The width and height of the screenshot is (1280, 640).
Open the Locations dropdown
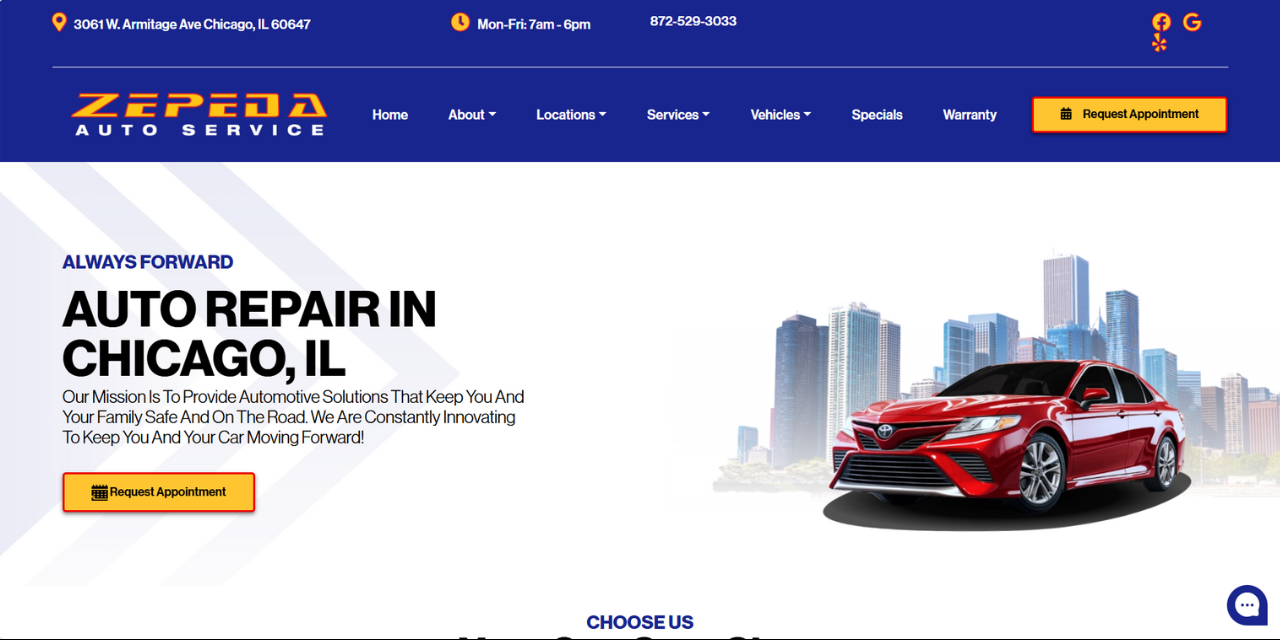(x=570, y=114)
